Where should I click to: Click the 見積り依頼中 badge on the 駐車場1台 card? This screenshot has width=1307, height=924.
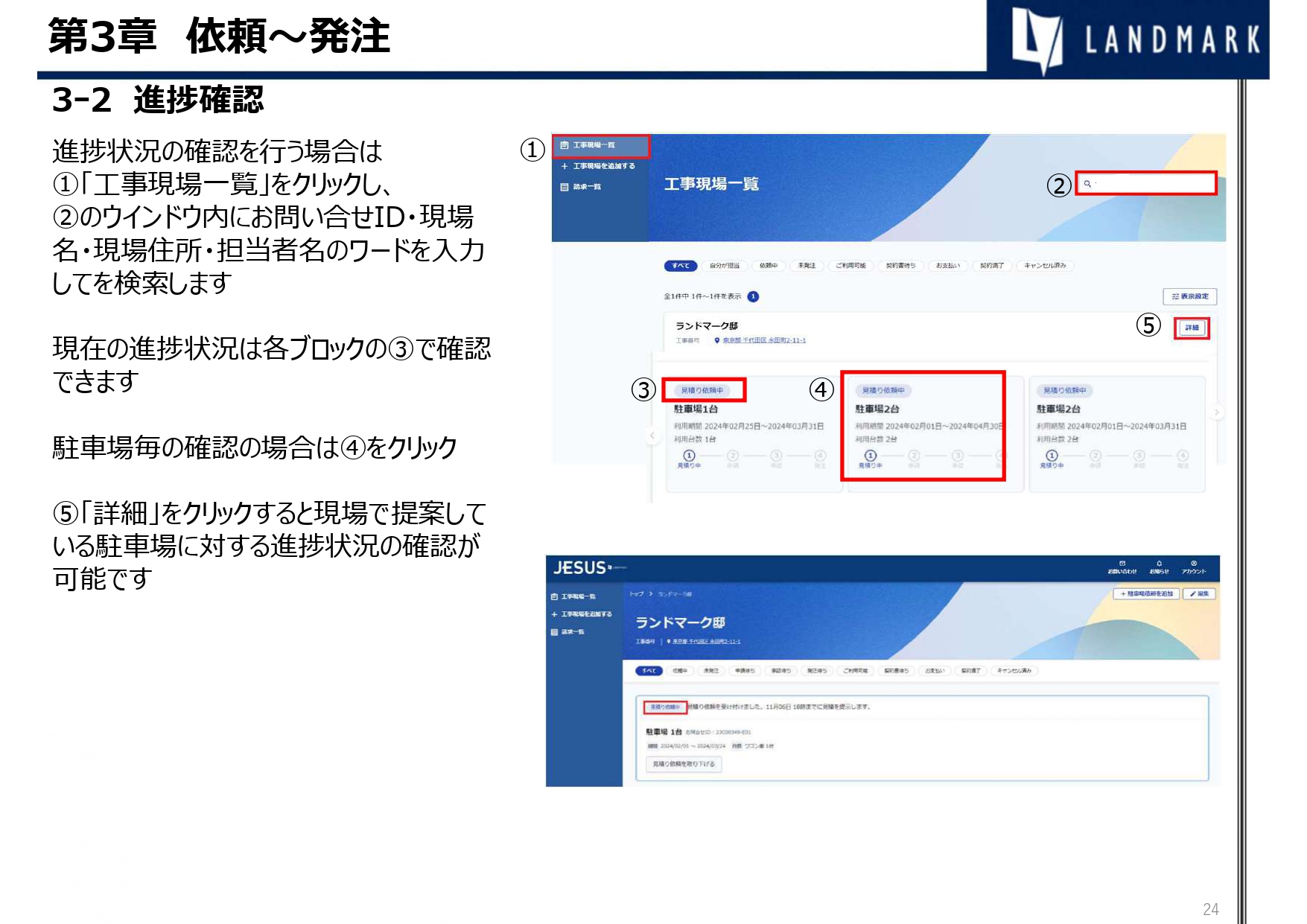702,390
